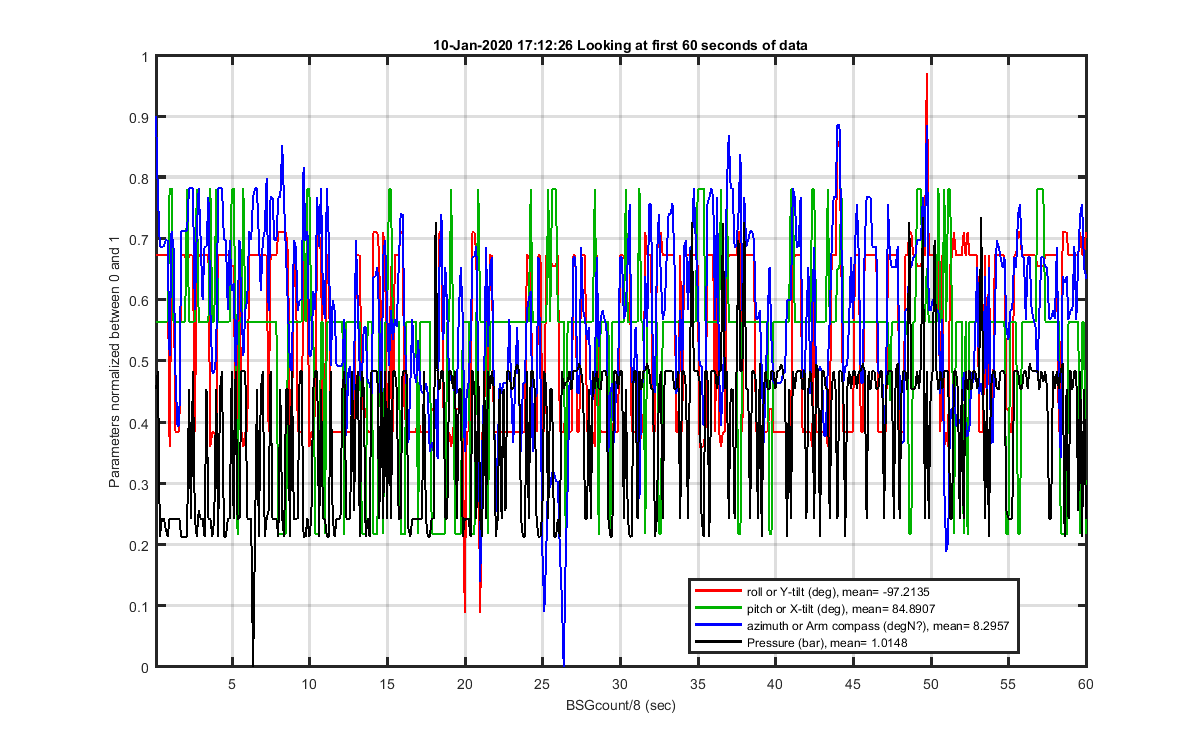Viewport: 1200px width, 750px height.
Task: Click y-axis tick label 0.9
Action: [139, 118]
